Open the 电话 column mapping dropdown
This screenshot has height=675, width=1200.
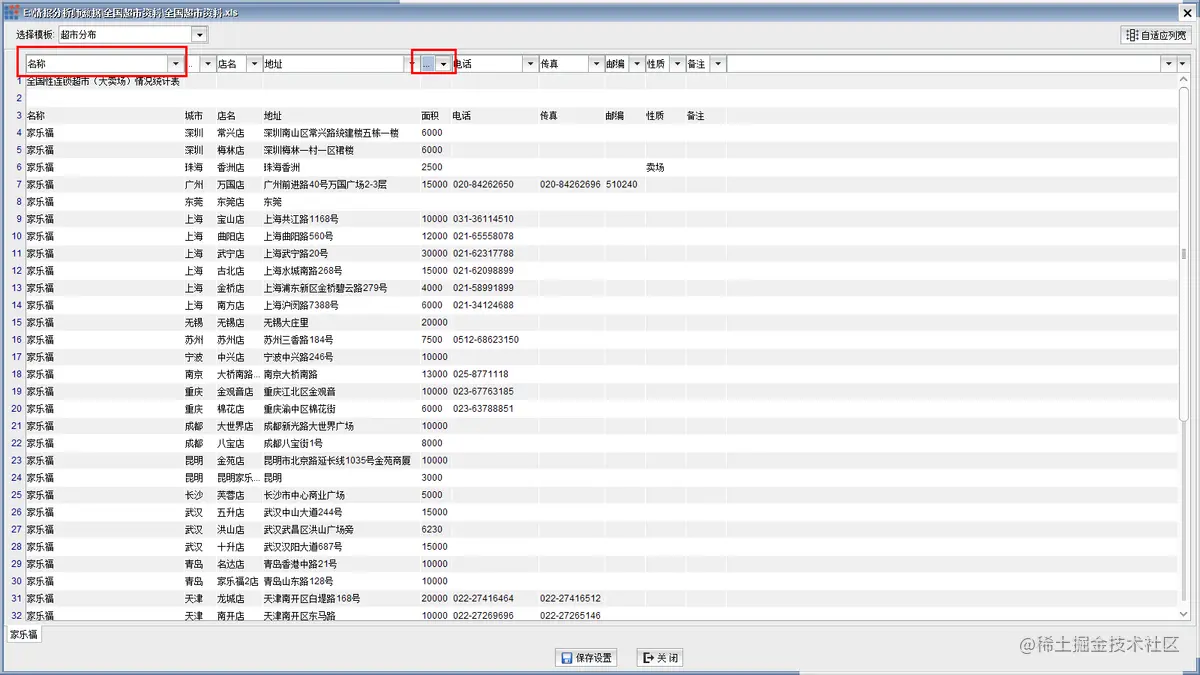530,64
